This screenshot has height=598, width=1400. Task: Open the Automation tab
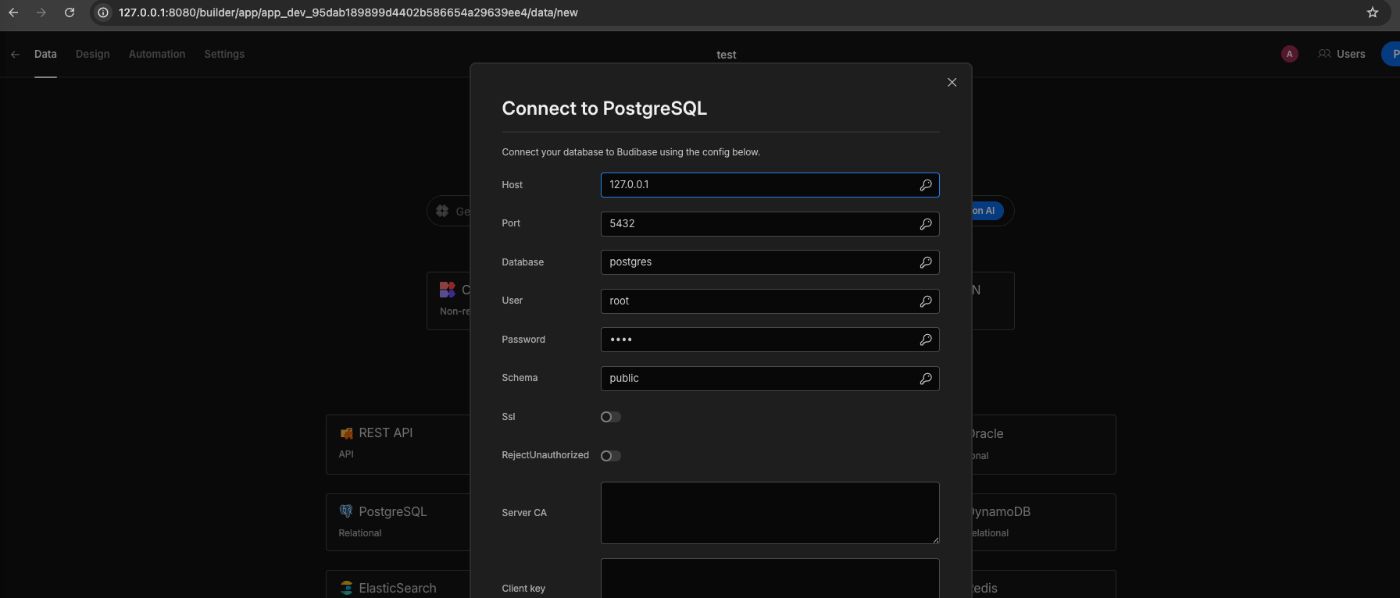pos(157,54)
